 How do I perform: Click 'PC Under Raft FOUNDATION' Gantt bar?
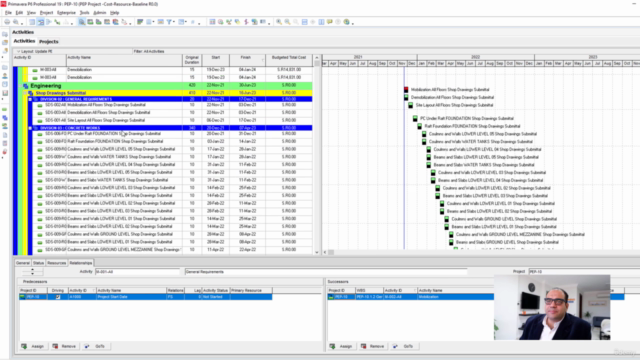coord(415,118)
